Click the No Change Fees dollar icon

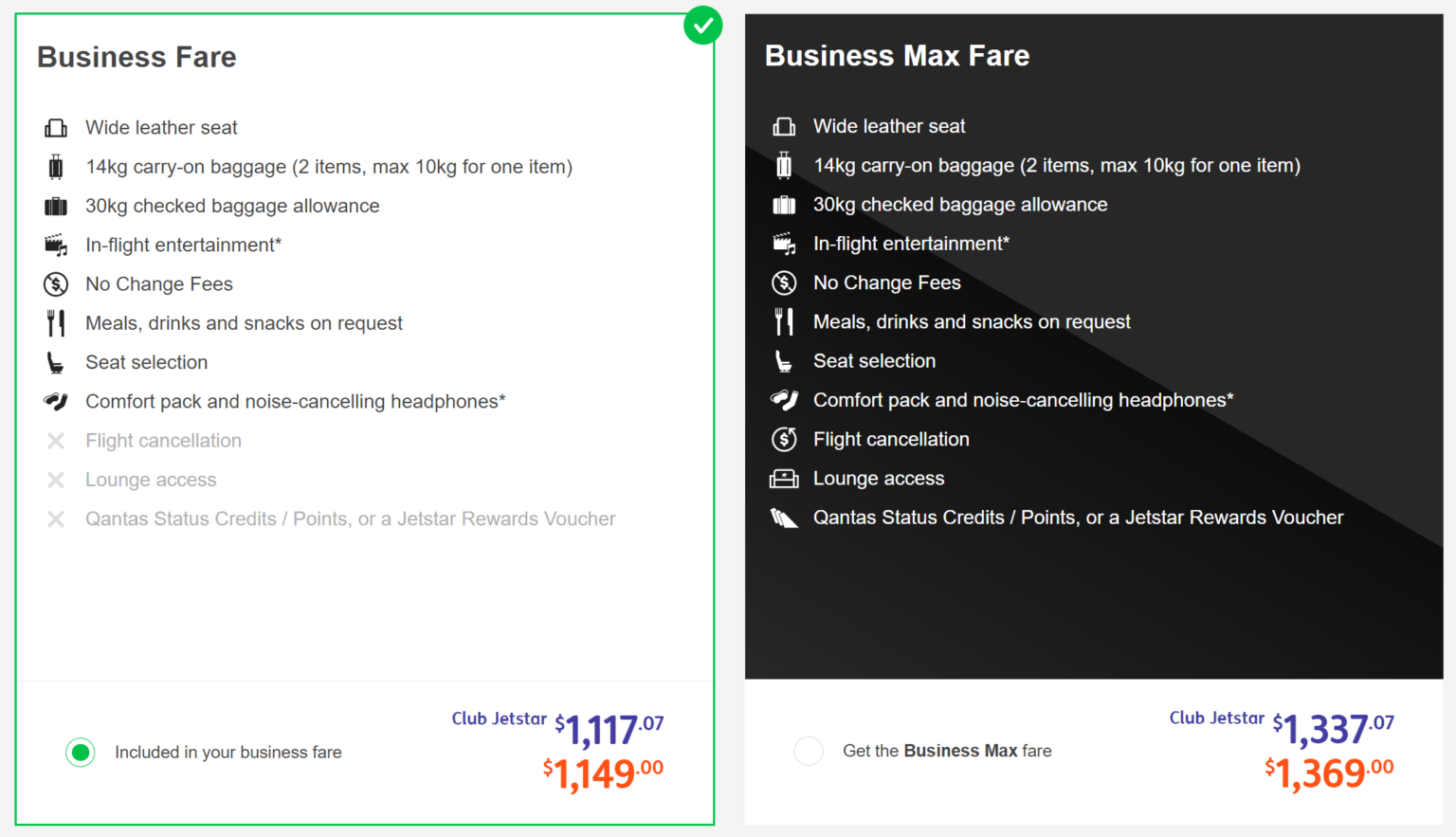[56, 283]
